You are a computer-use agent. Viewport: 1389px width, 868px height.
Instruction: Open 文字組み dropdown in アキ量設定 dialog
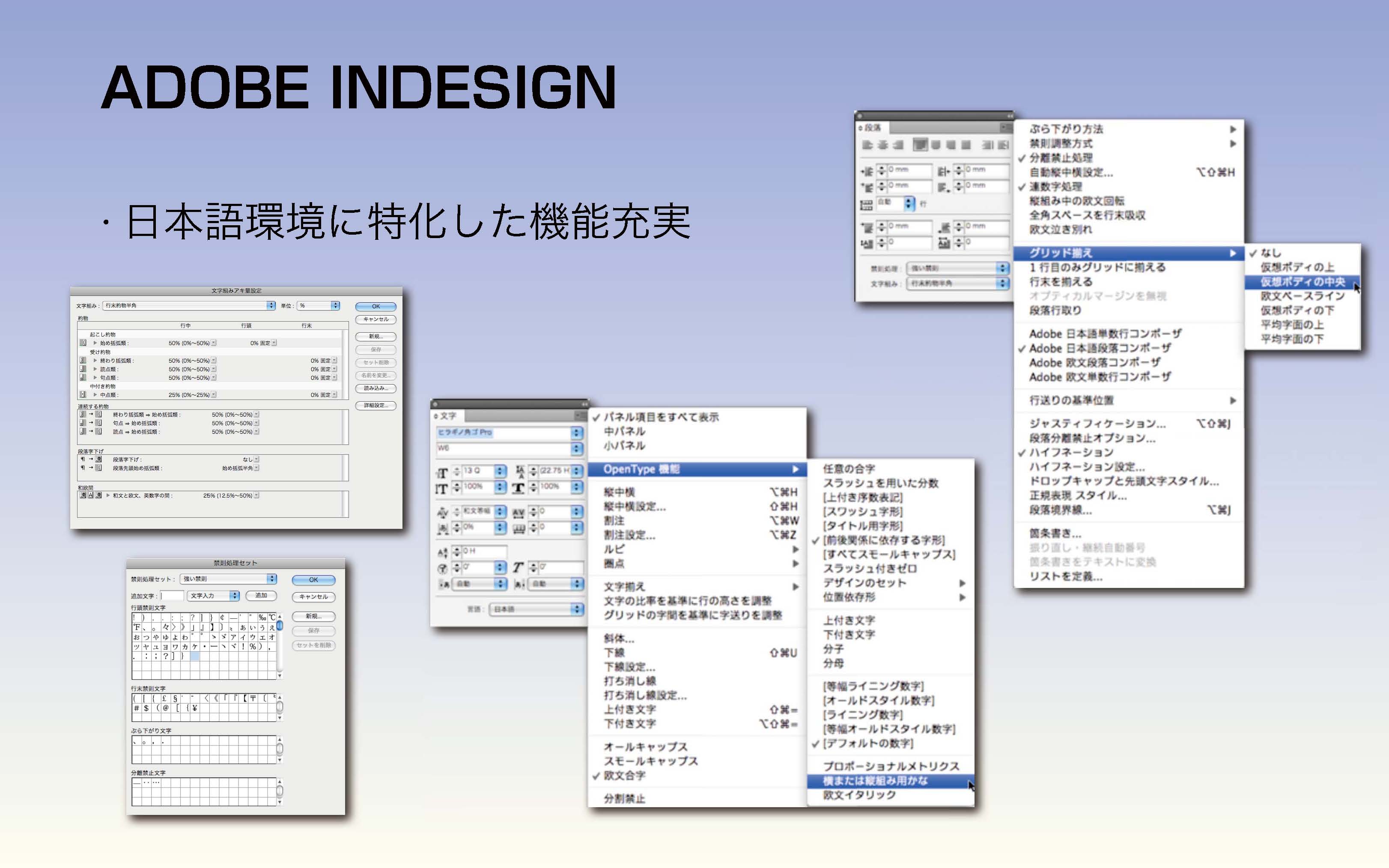click(x=189, y=305)
